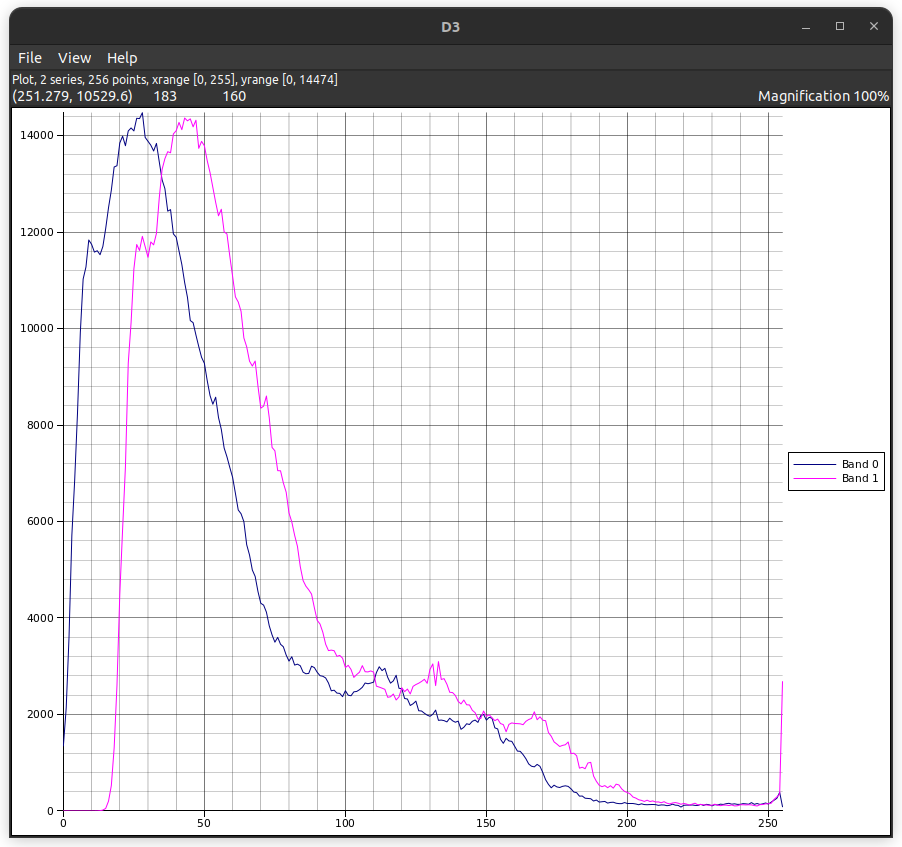The image size is (902, 847).
Task: Click the blue Band 0 legend line
Action: pos(815,464)
